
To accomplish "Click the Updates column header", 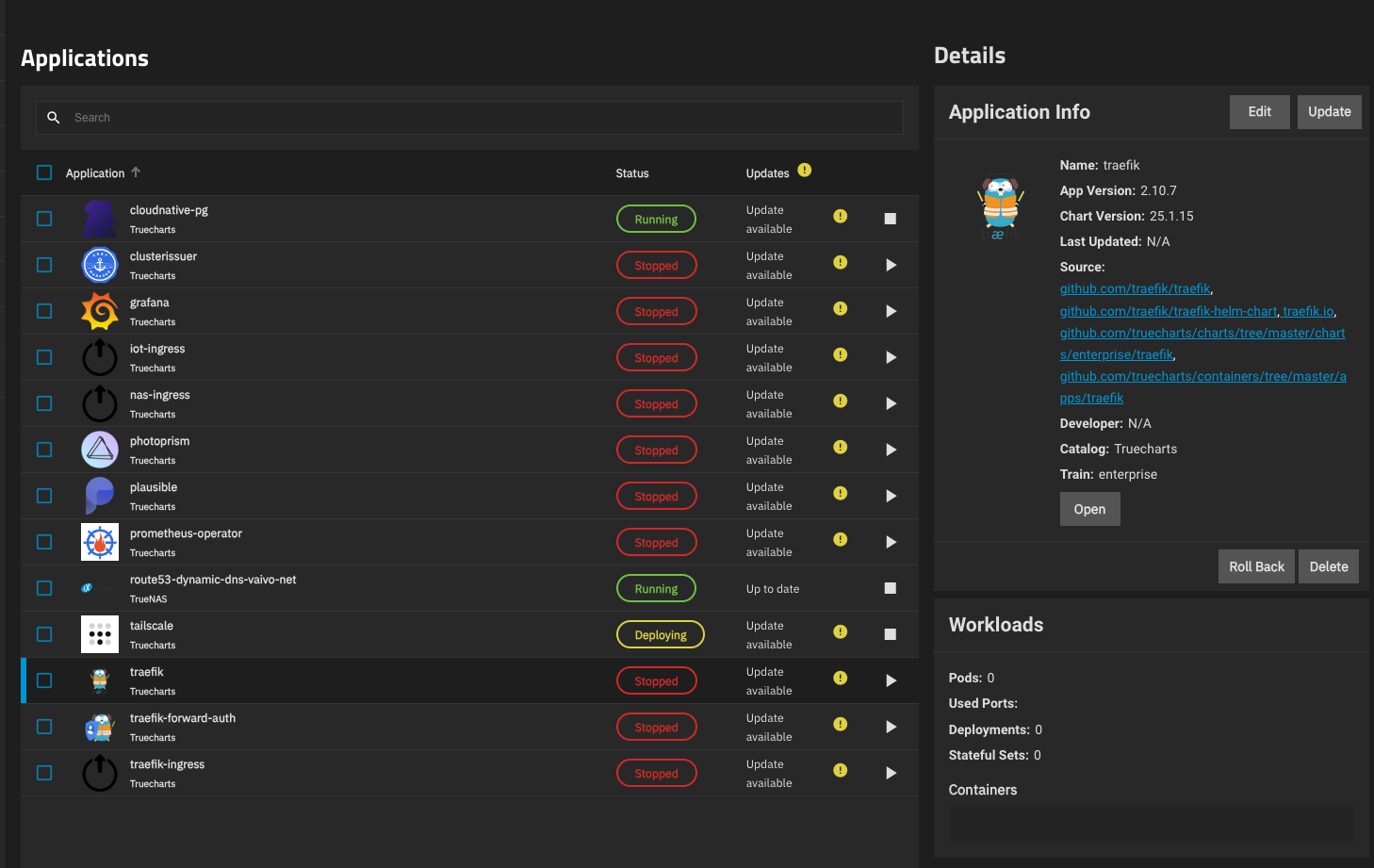I will pyautogui.click(x=768, y=173).
